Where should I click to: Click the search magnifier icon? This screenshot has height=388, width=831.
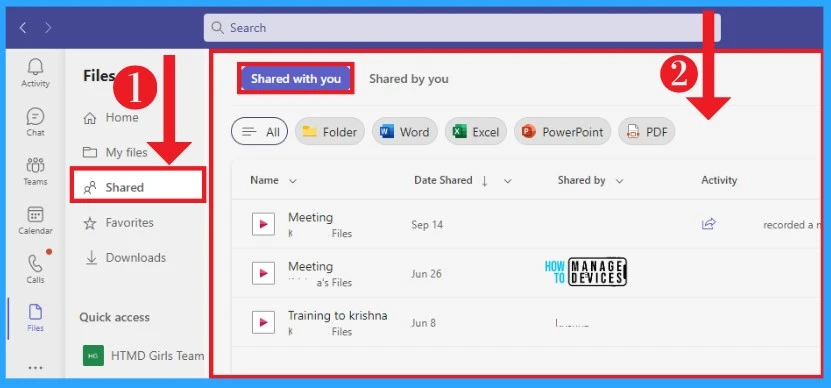(x=217, y=28)
